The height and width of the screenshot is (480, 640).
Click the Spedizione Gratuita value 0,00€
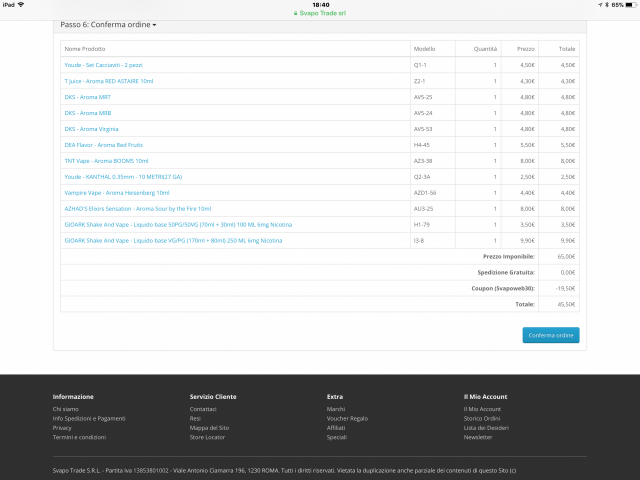[x=568, y=272]
